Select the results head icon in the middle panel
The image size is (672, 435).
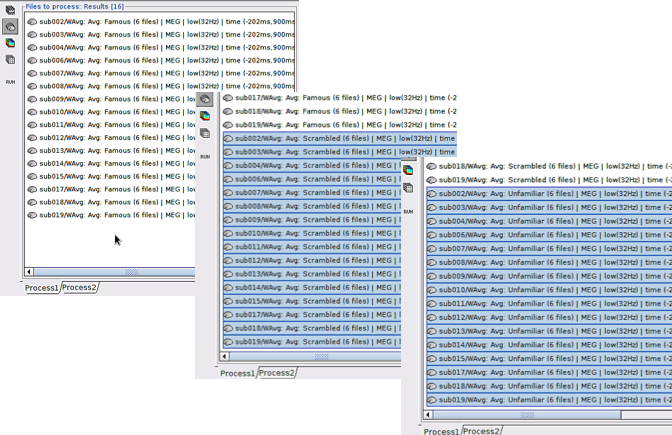pos(205,99)
